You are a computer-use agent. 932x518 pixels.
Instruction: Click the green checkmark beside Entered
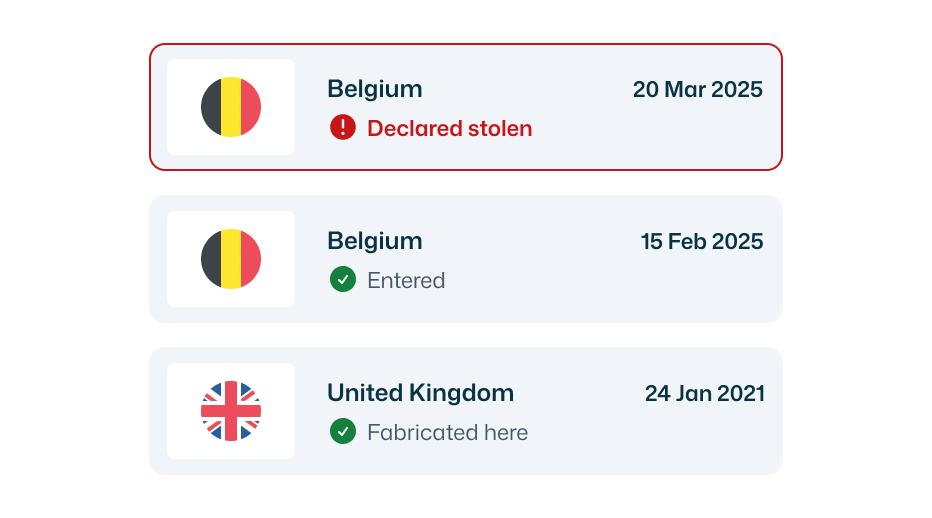(343, 280)
